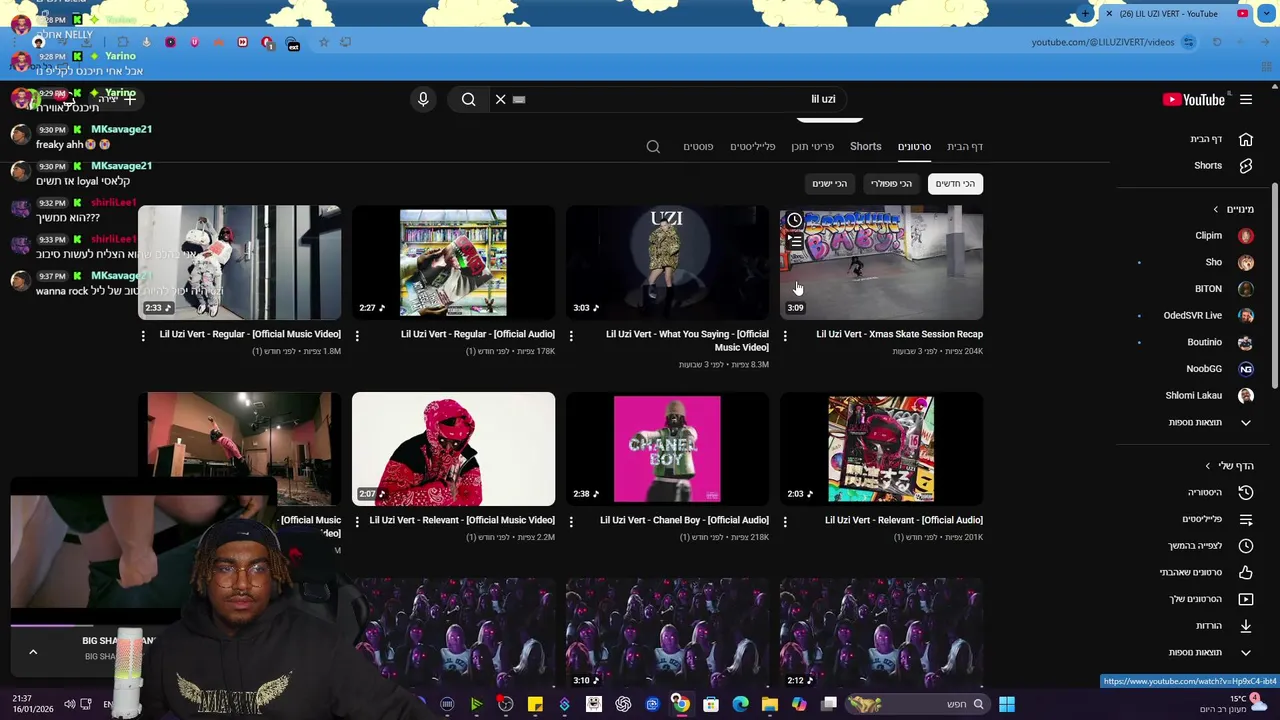Open the Regular Official Audio thumbnail
Screen dimensions: 1280x720
[x=453, y=263]
